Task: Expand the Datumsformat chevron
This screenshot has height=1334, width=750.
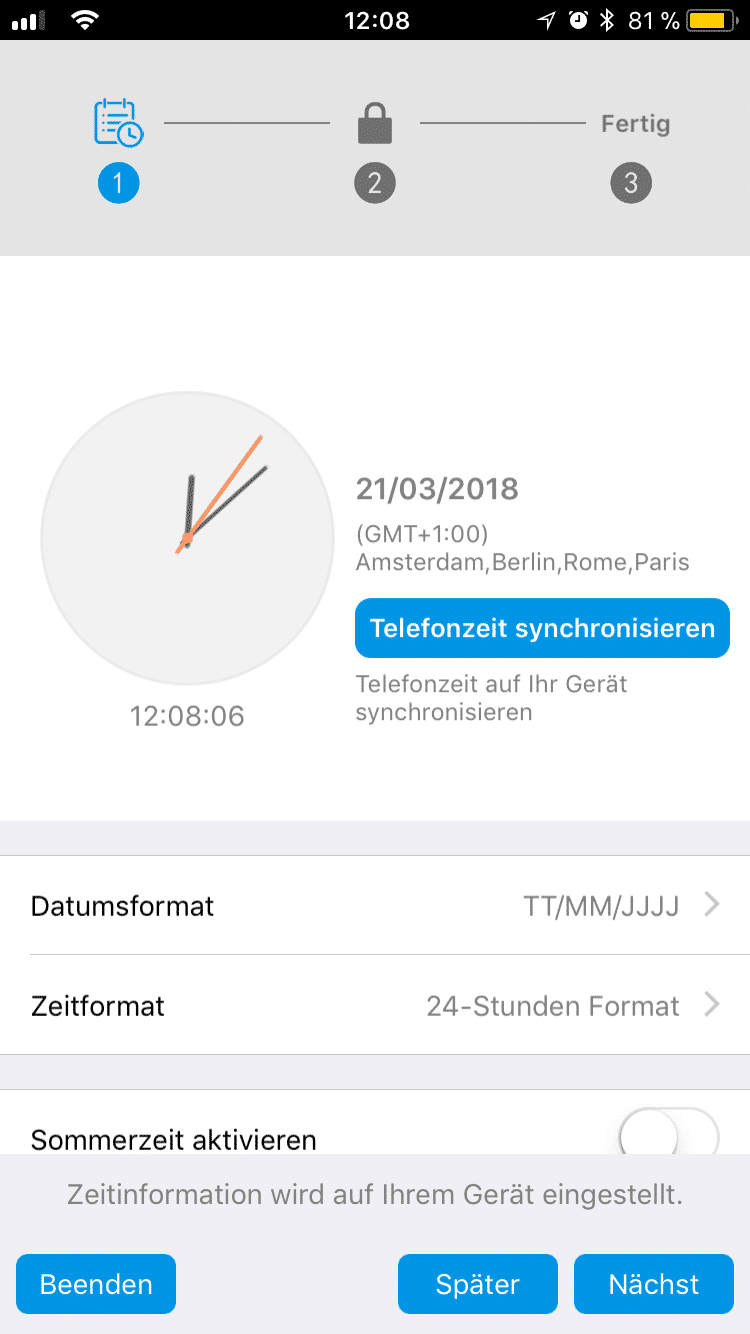Action: click(712, 905)
